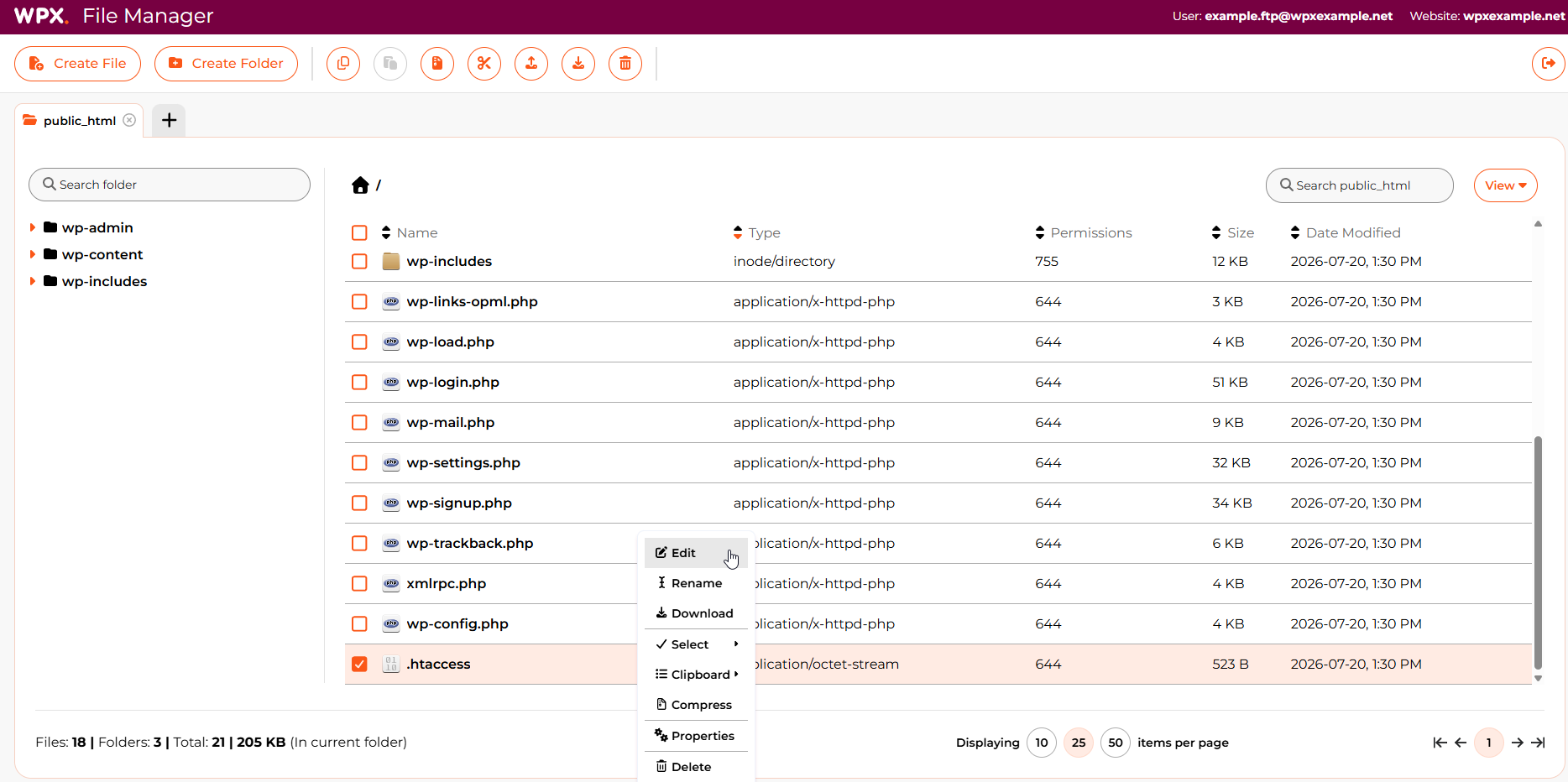Sort files by Type column
This screenshot has height=782, width=1568.
coord(757,233)
